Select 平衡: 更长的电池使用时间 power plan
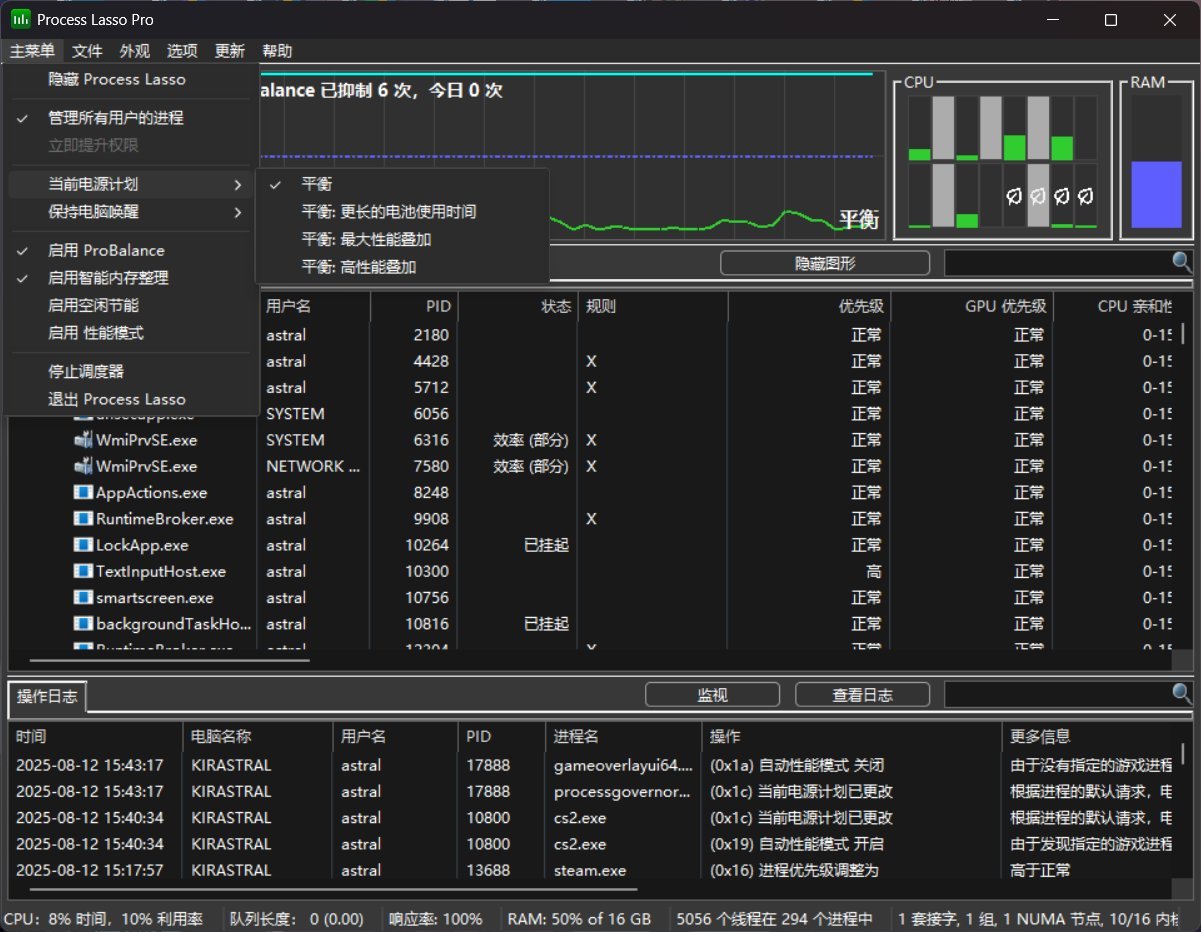Screen dimensions: 1201x932 (x=402, y=212)
